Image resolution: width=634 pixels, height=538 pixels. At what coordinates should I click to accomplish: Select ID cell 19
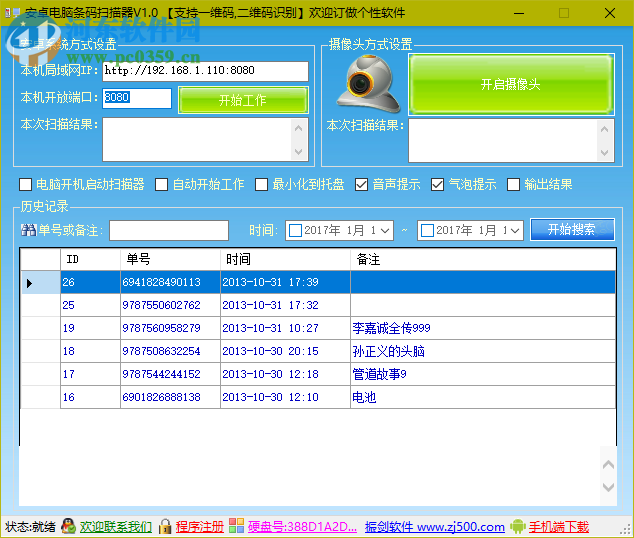point(91,328)
